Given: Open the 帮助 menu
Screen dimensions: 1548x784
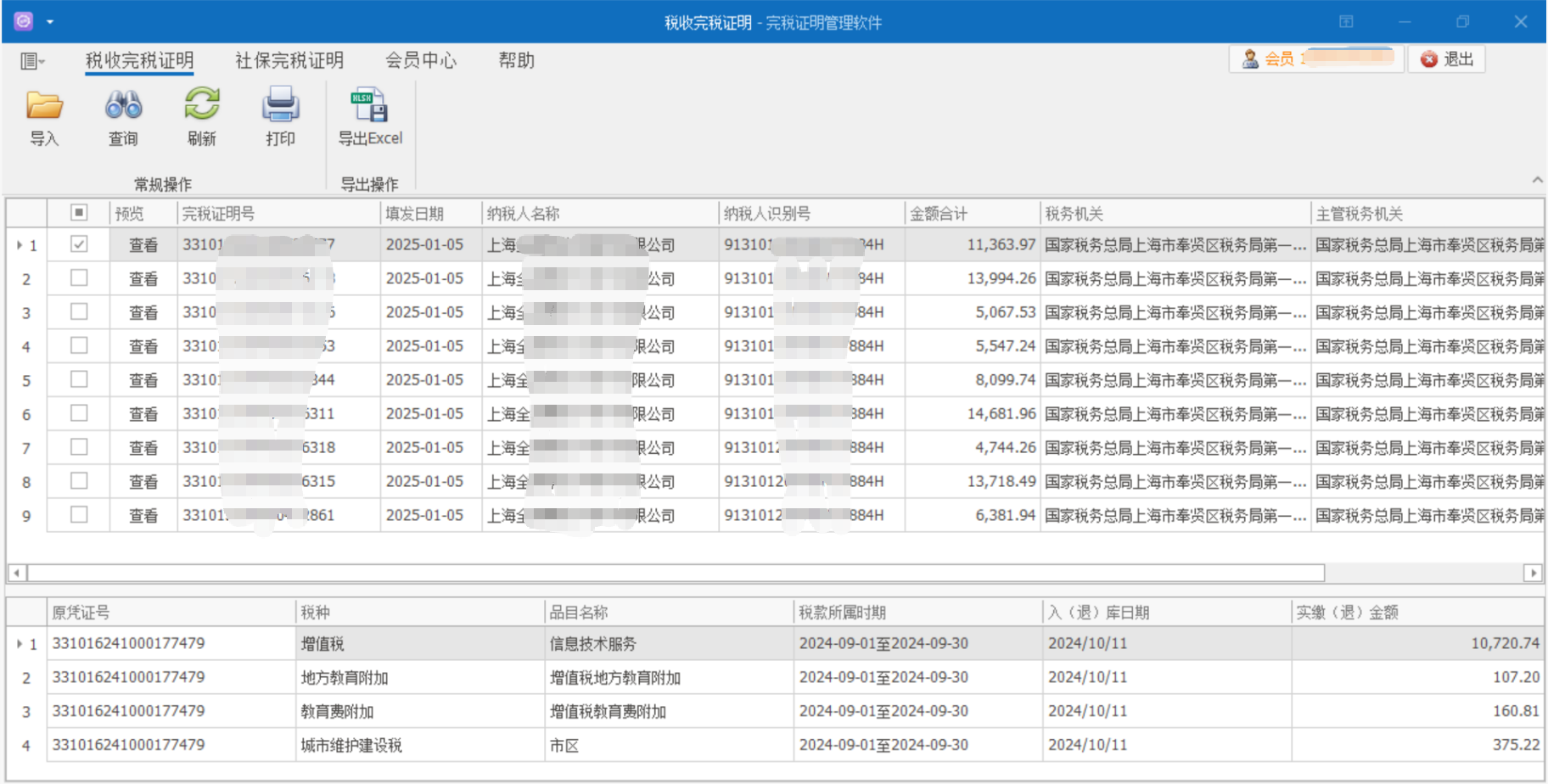Looking at the screenshot, I should tap(516, 60).
